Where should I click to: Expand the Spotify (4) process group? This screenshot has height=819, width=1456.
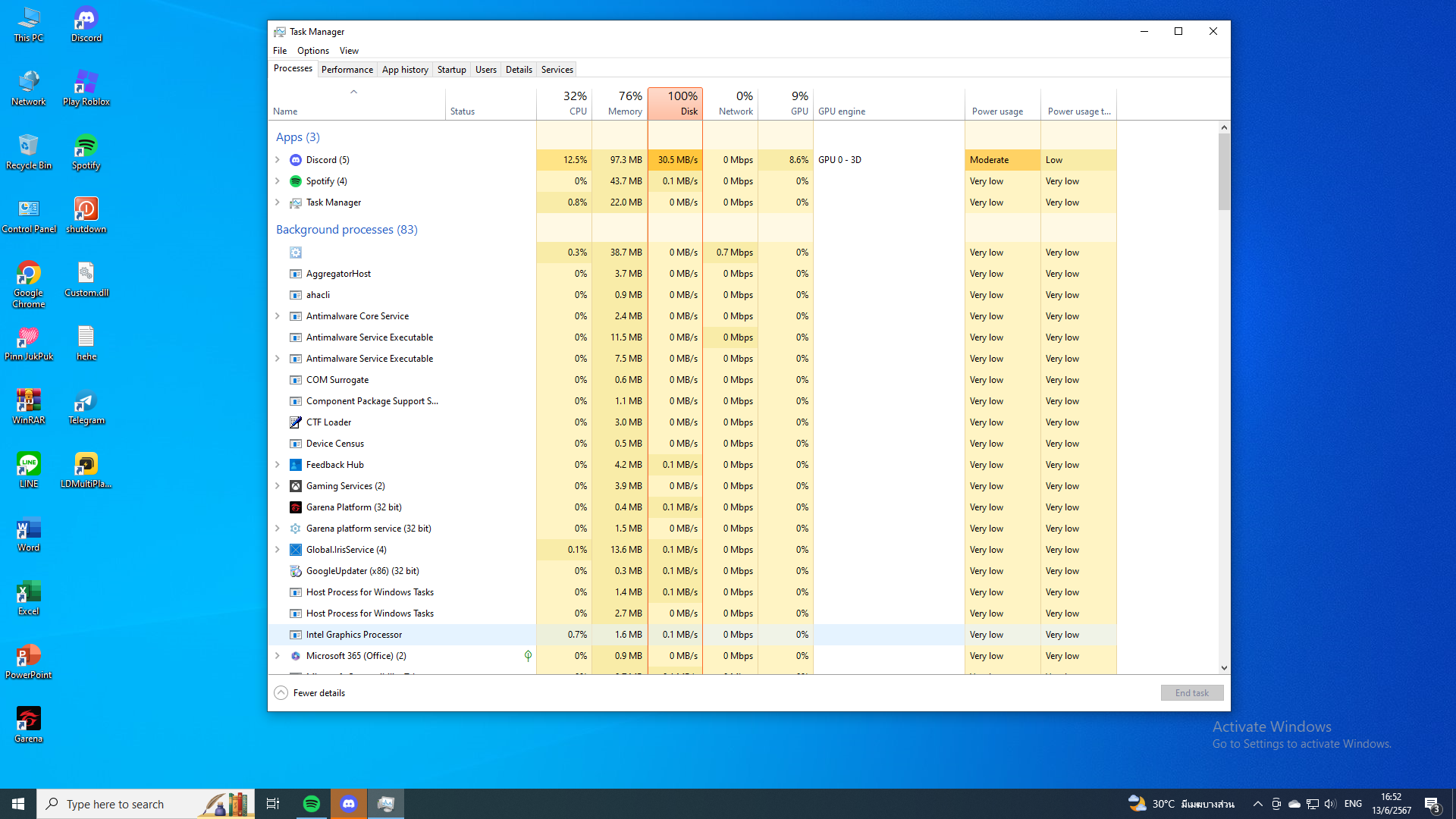point(278,181)
